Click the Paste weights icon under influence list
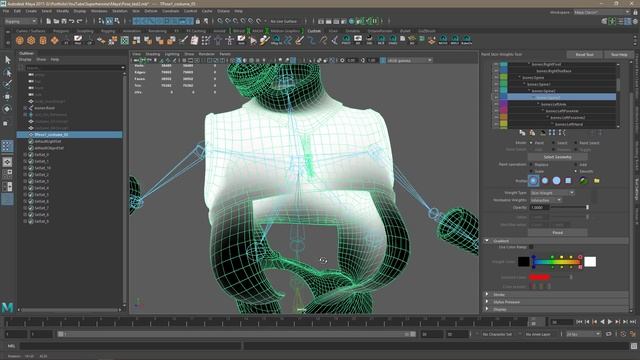This screenshot has width=640, height=360. pyautogui.click(x=532, y=133)
